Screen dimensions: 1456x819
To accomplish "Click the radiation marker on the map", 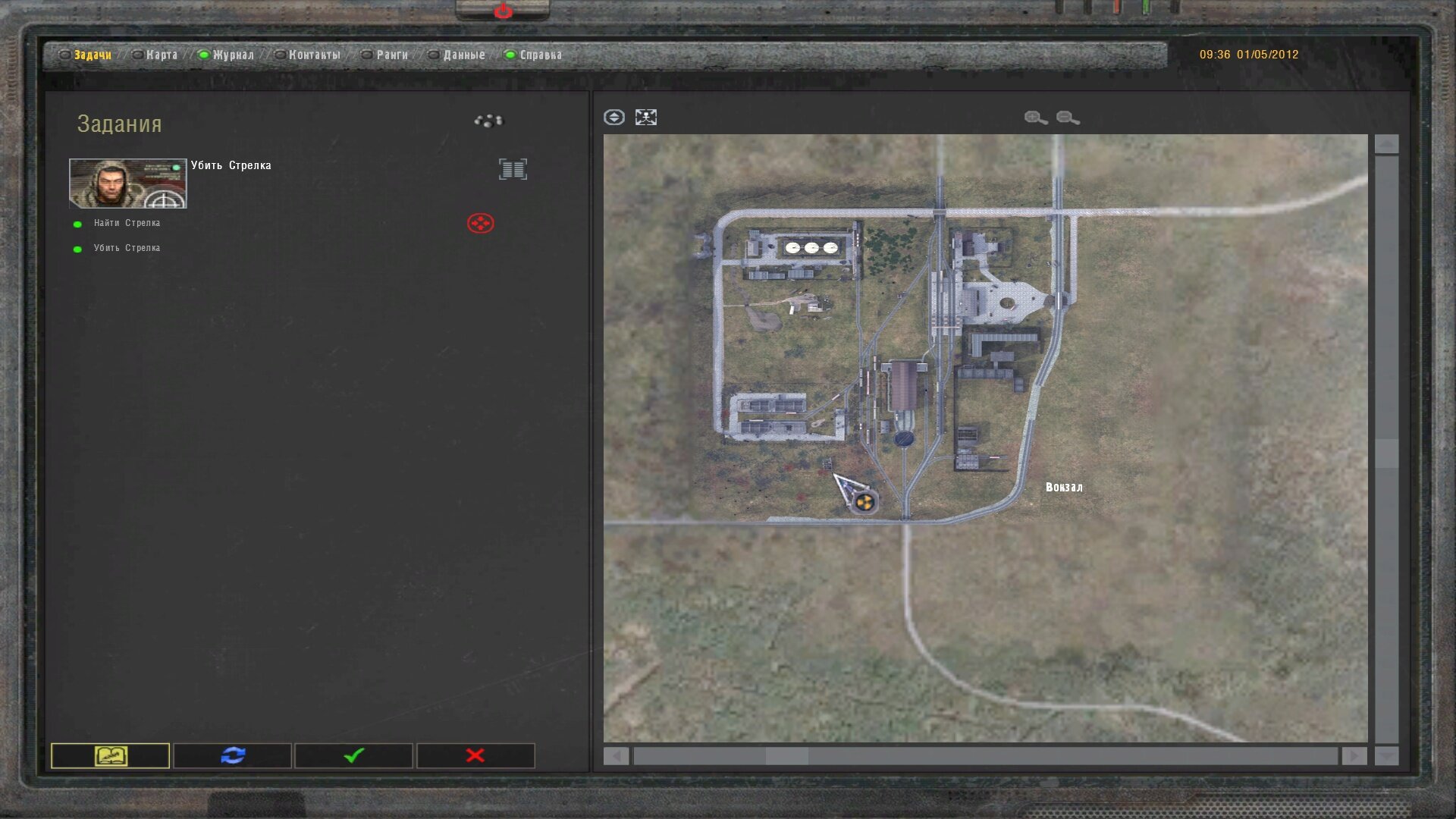I will point(864,501).
